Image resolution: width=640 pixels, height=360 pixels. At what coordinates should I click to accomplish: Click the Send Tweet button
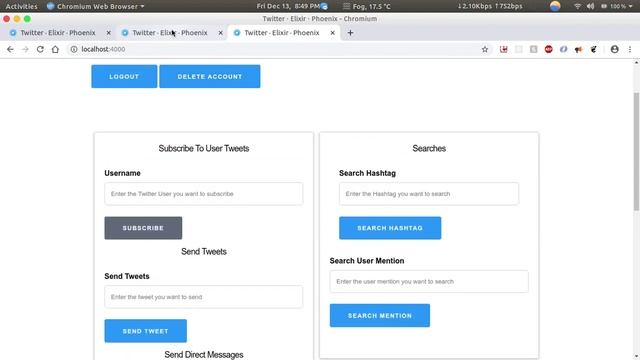pyautogui.click(x=146, y=331)
